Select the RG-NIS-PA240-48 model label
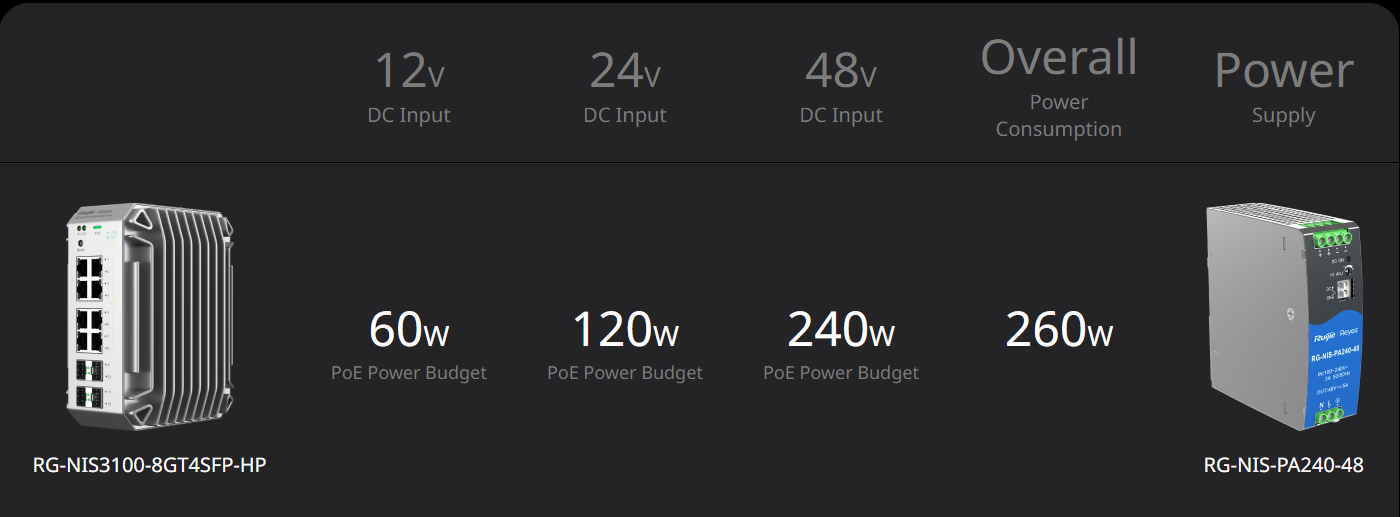This screenshot has width=1400, height=517. click(x=1283, y=465)
